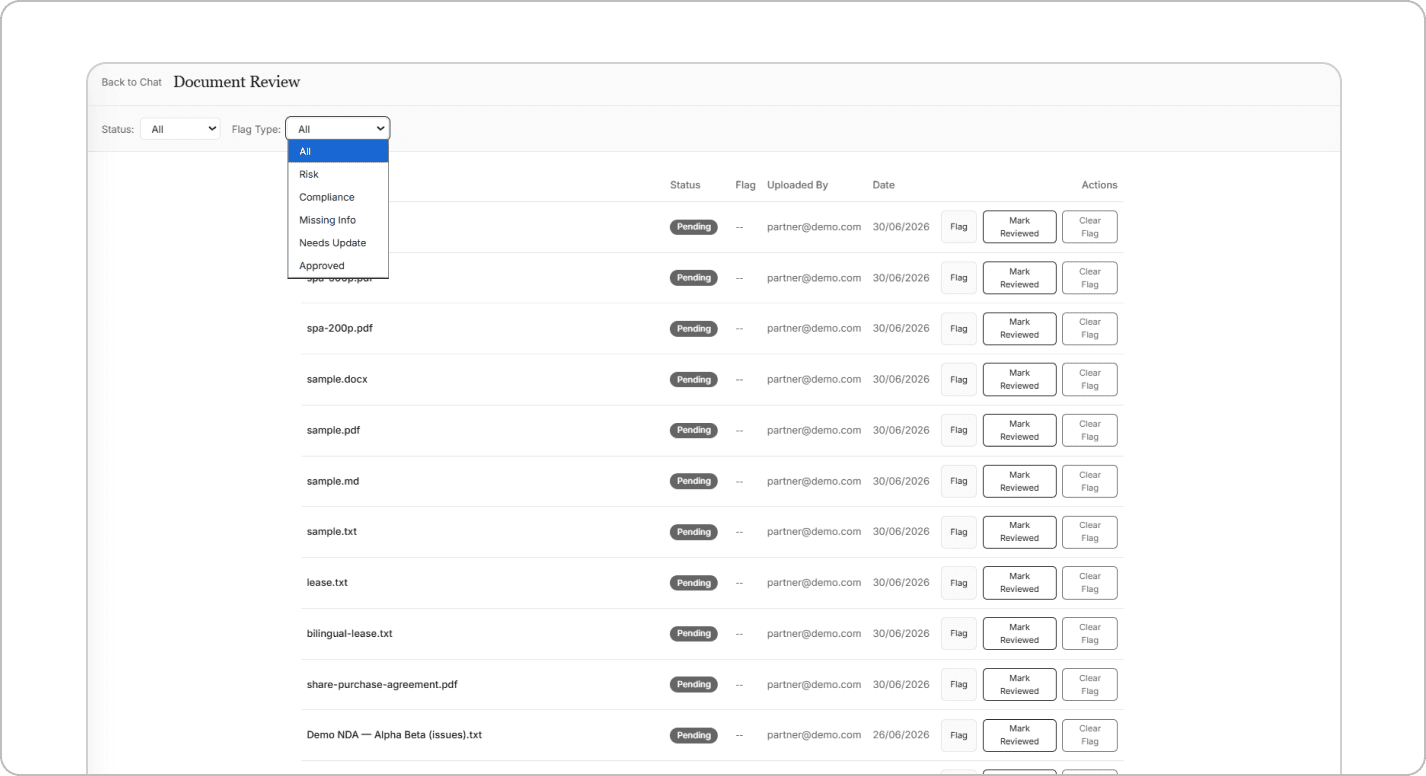
Task: Flag the Demo NDA Alpha Beta document
Action: click(x=959, y=735)
